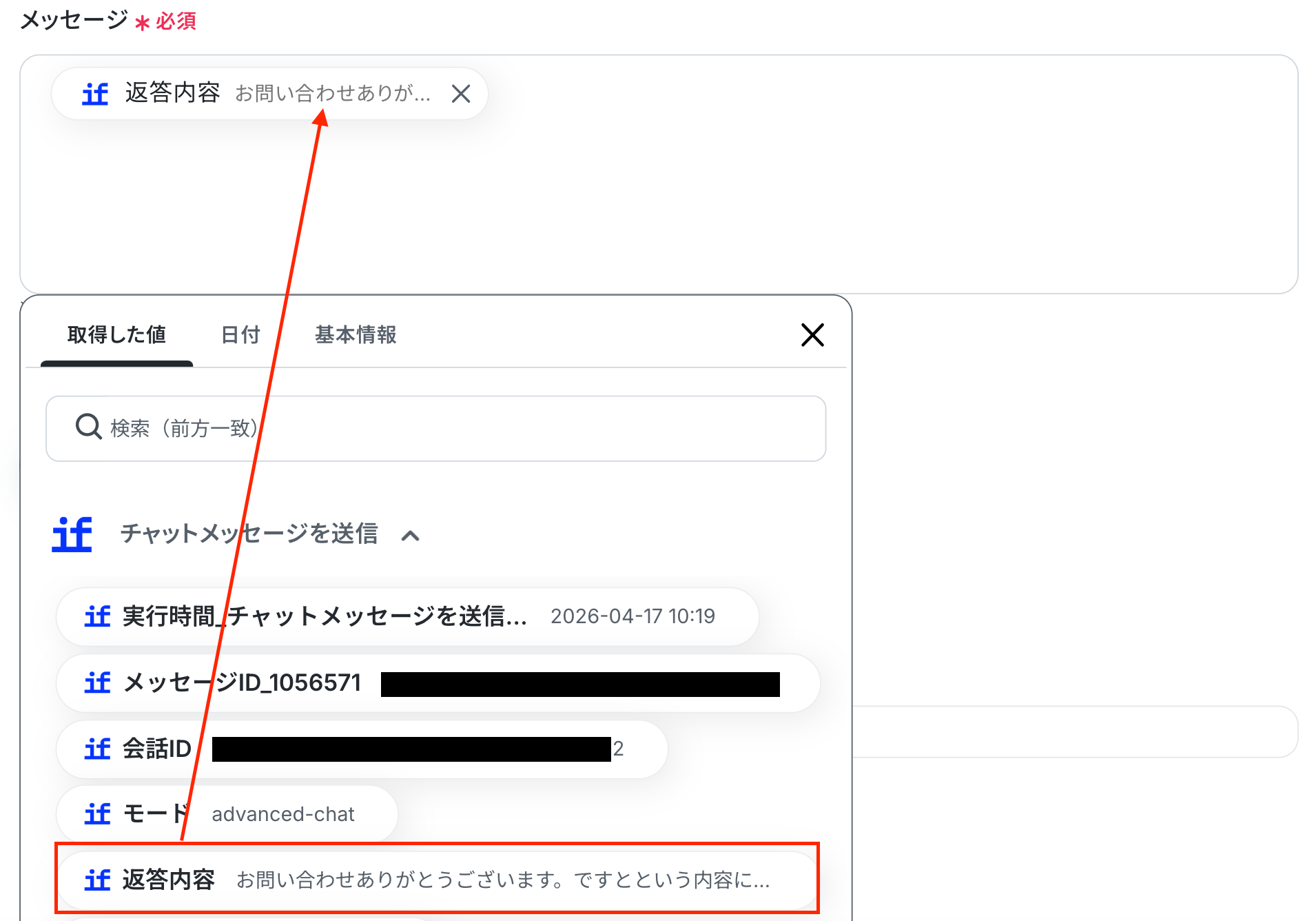Click the if icon on メッセージID row
This screenshot has height=921, width=1316.
97,682
